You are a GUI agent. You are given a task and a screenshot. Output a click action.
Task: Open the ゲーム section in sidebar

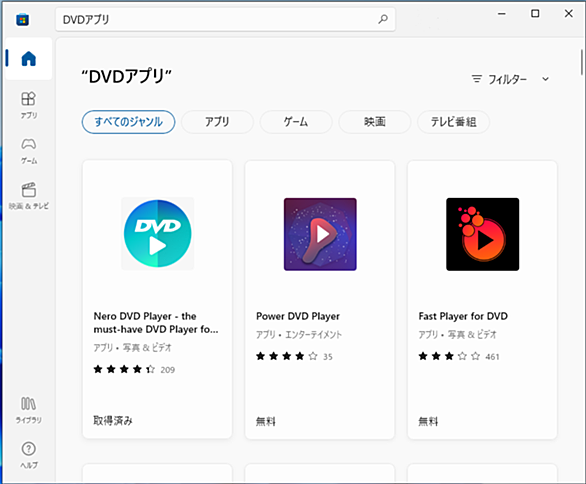coord(29,151)
